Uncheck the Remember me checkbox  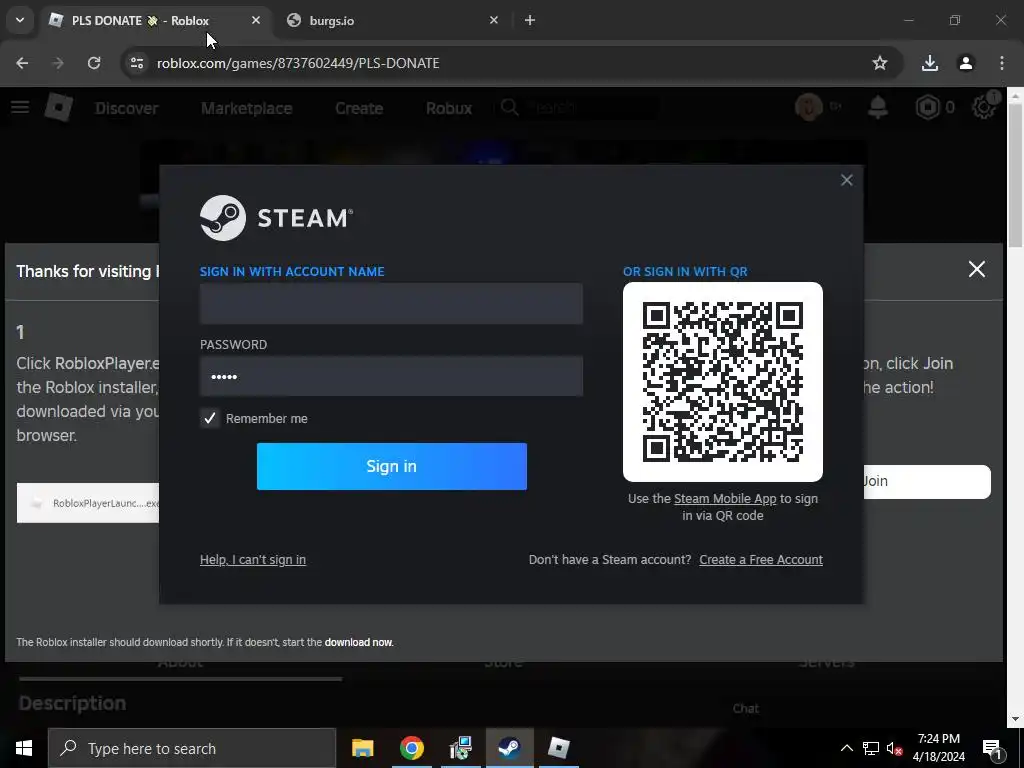[210, 419]
